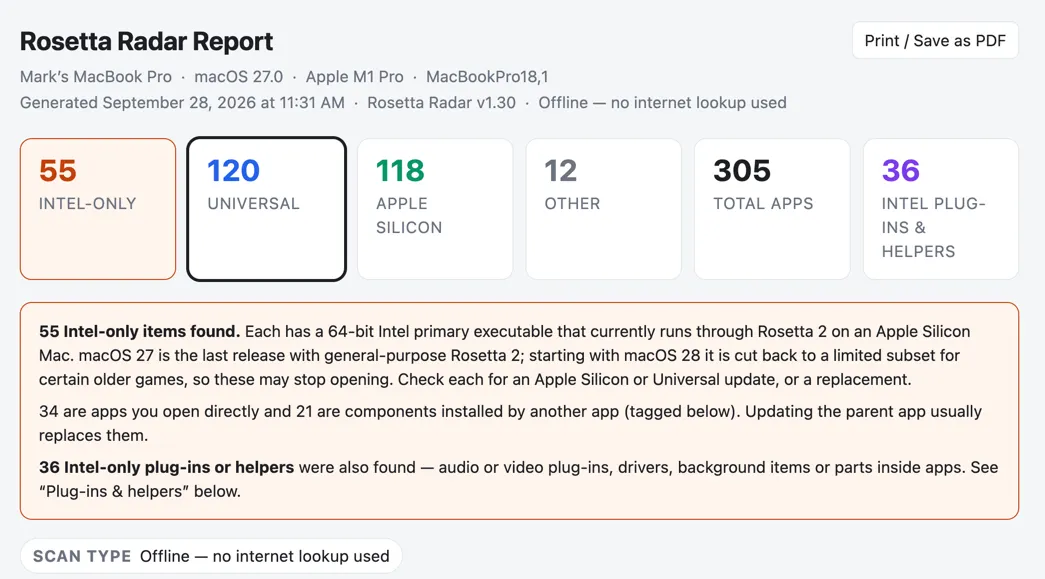Select the 55 Intel-Only summary card
This screenshot has width=1045, height=579.
98,209
